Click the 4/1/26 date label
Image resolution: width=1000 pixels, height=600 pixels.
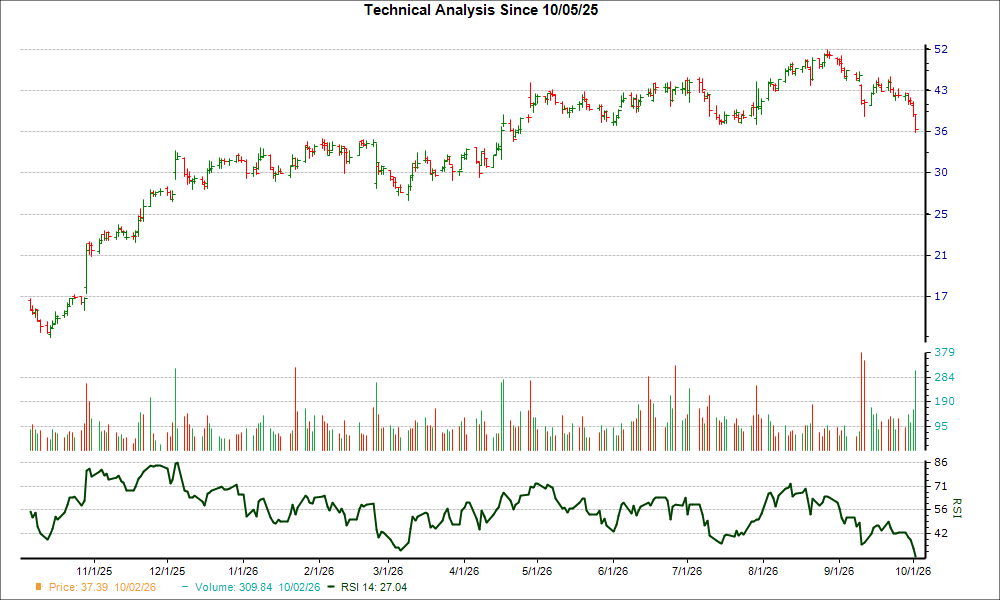tap(464, 571)
